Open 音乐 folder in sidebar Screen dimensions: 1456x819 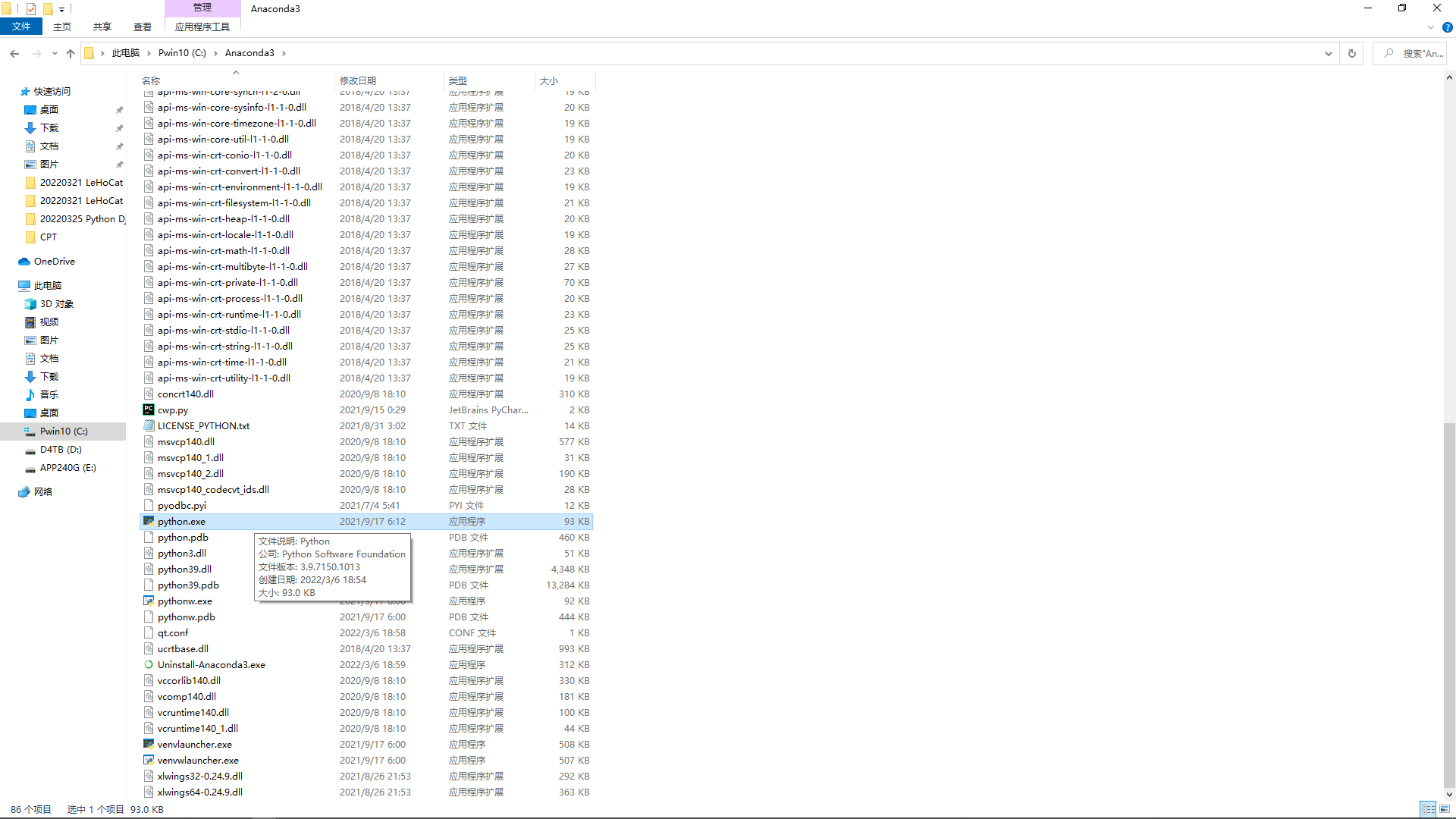pyautogui.click(x=49, y=394)
